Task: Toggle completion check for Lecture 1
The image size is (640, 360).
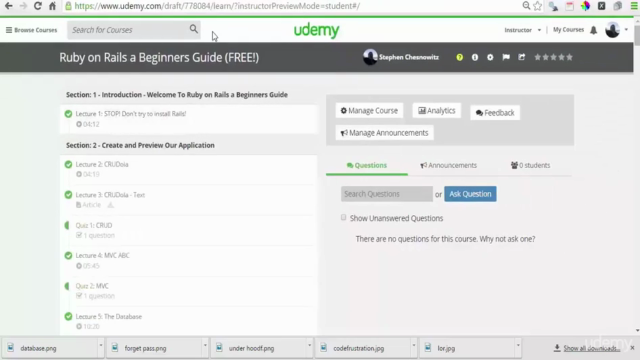Action: click(68, 114)
